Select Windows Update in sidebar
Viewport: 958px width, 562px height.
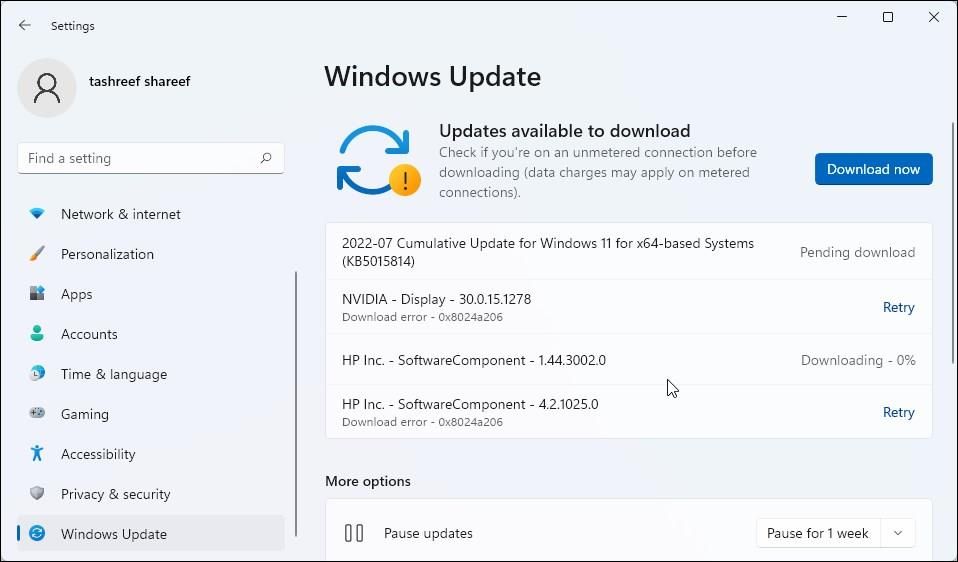150,534
